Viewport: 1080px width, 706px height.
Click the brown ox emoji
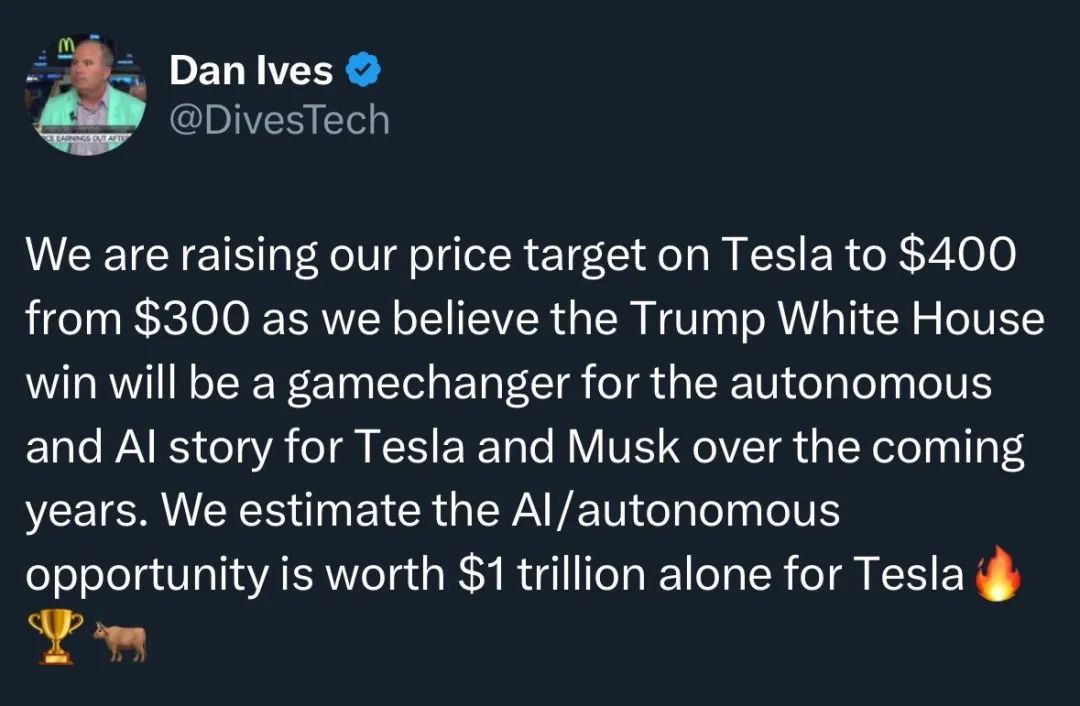(120, 641)
